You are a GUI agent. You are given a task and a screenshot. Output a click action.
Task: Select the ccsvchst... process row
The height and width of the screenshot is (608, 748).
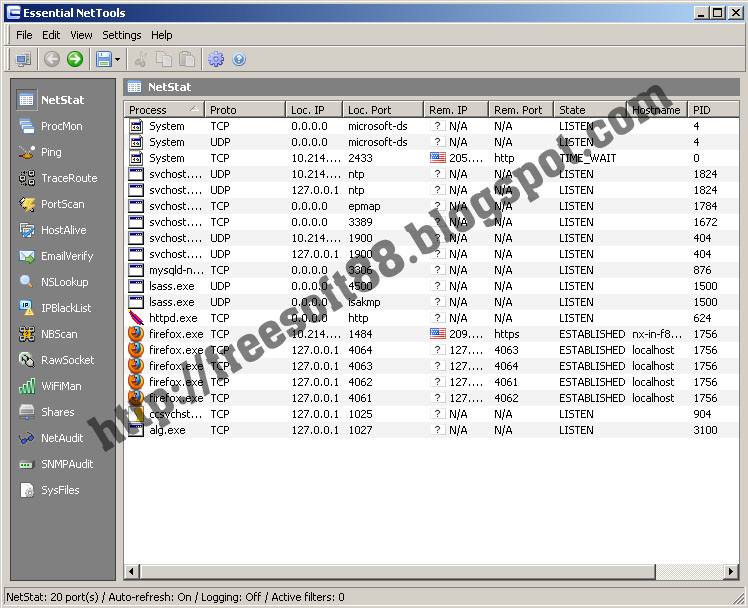[x=431, y=414]
